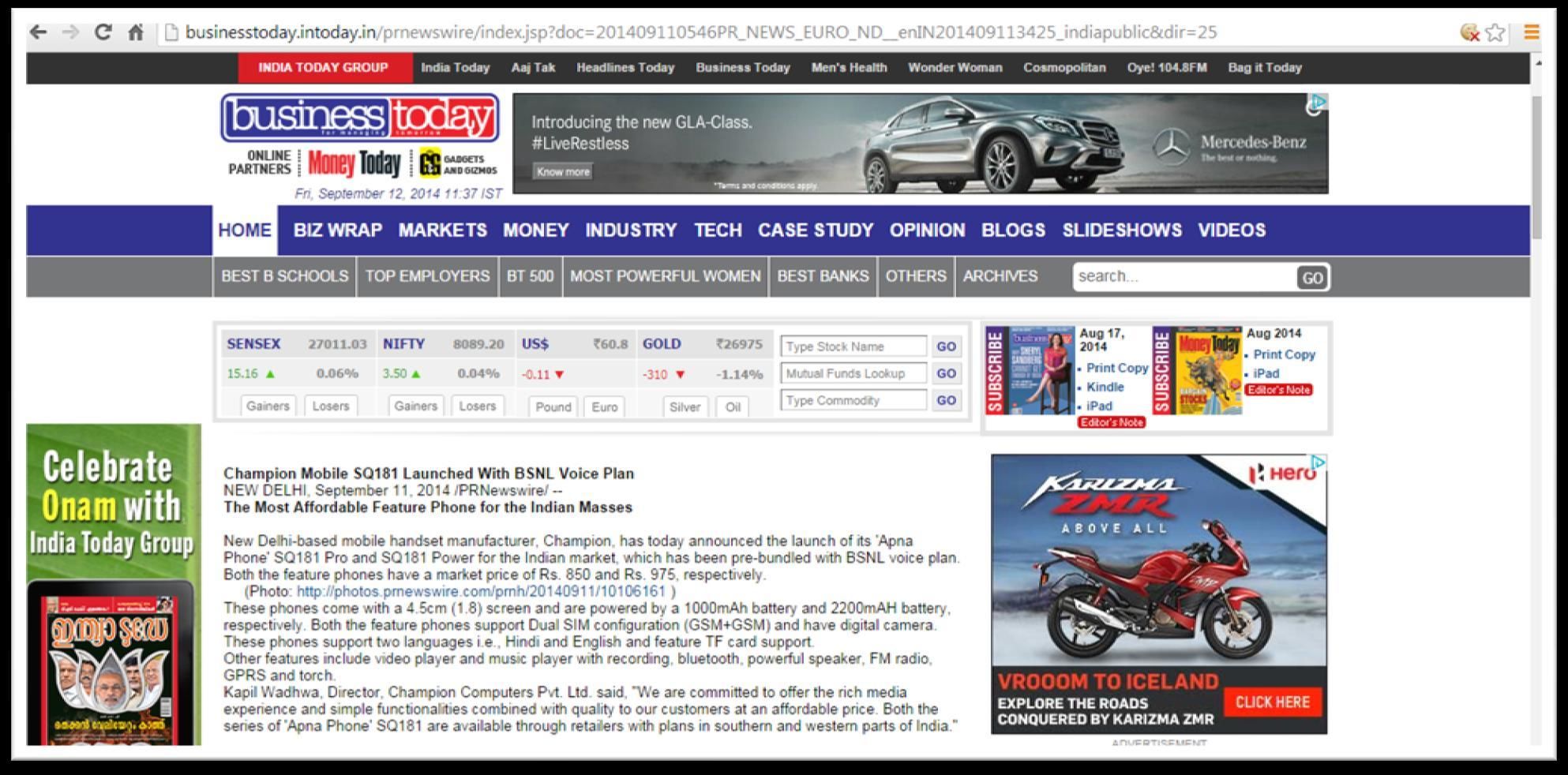The width and height of the screenshot is (1568, 775).
Task: Click Gainers button under SENSEX
Action: tap(268, 406)
